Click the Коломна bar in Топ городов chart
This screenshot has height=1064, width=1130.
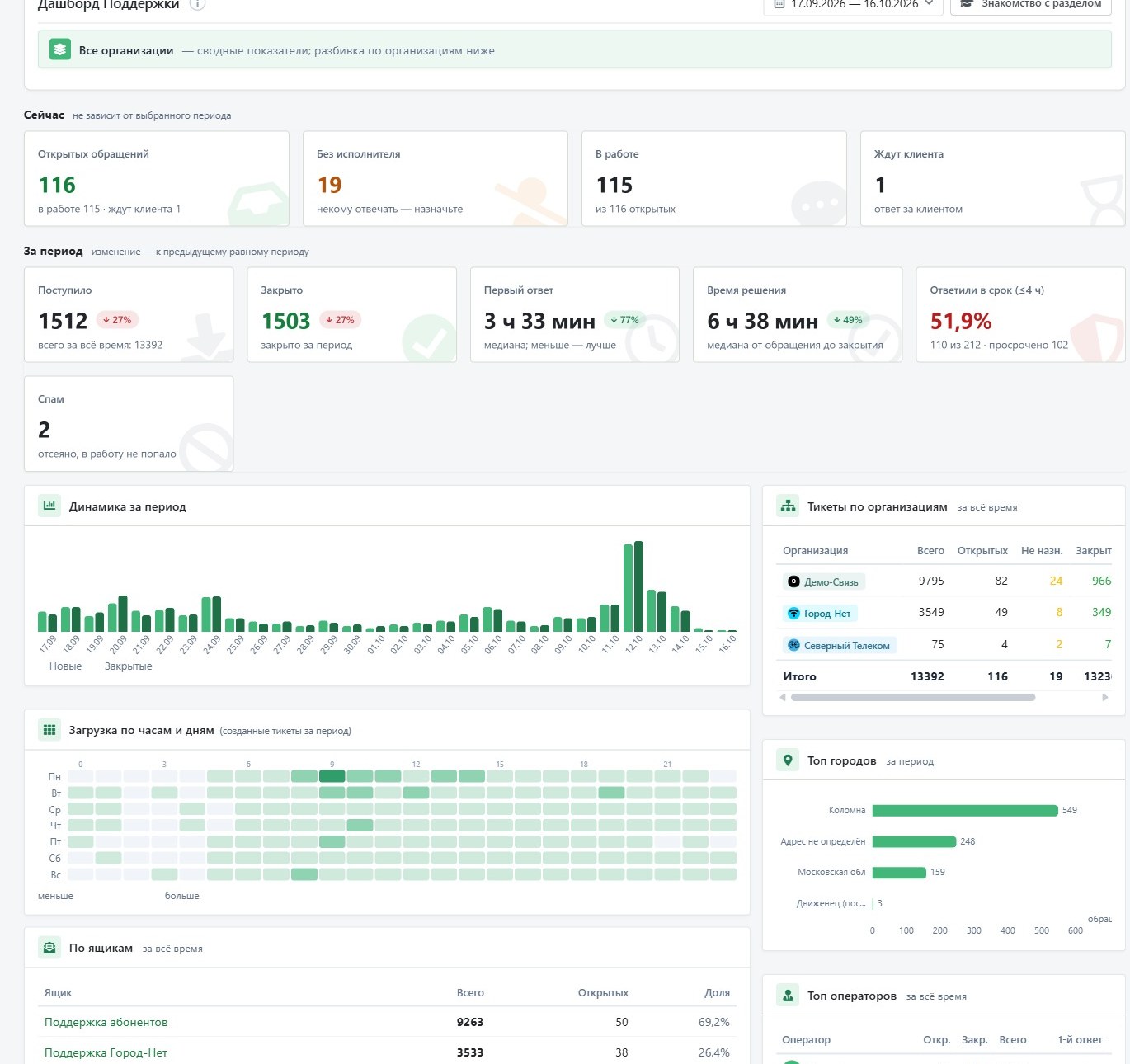pyautogui.click(x=965, y=811)
